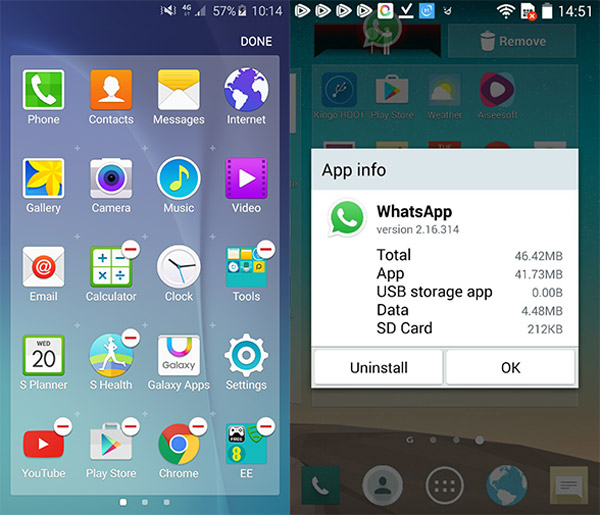Tap Uninstall in App info dialog
600x515 pixels.
(378, 367)
